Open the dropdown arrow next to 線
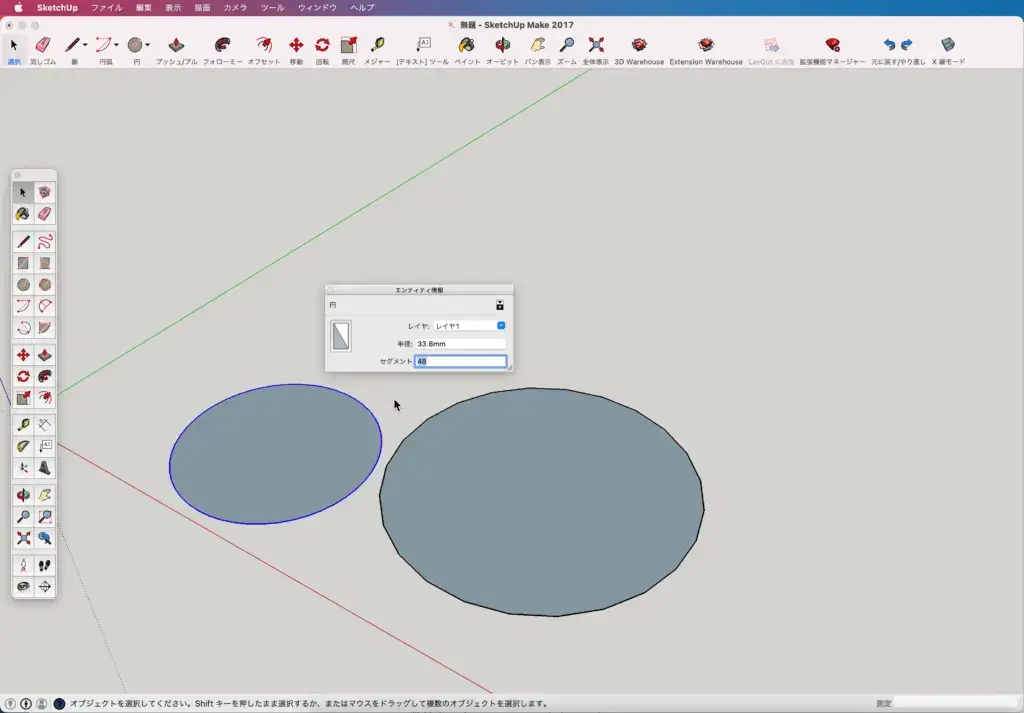Screen dimensions: 1024x713 [85, 45]
